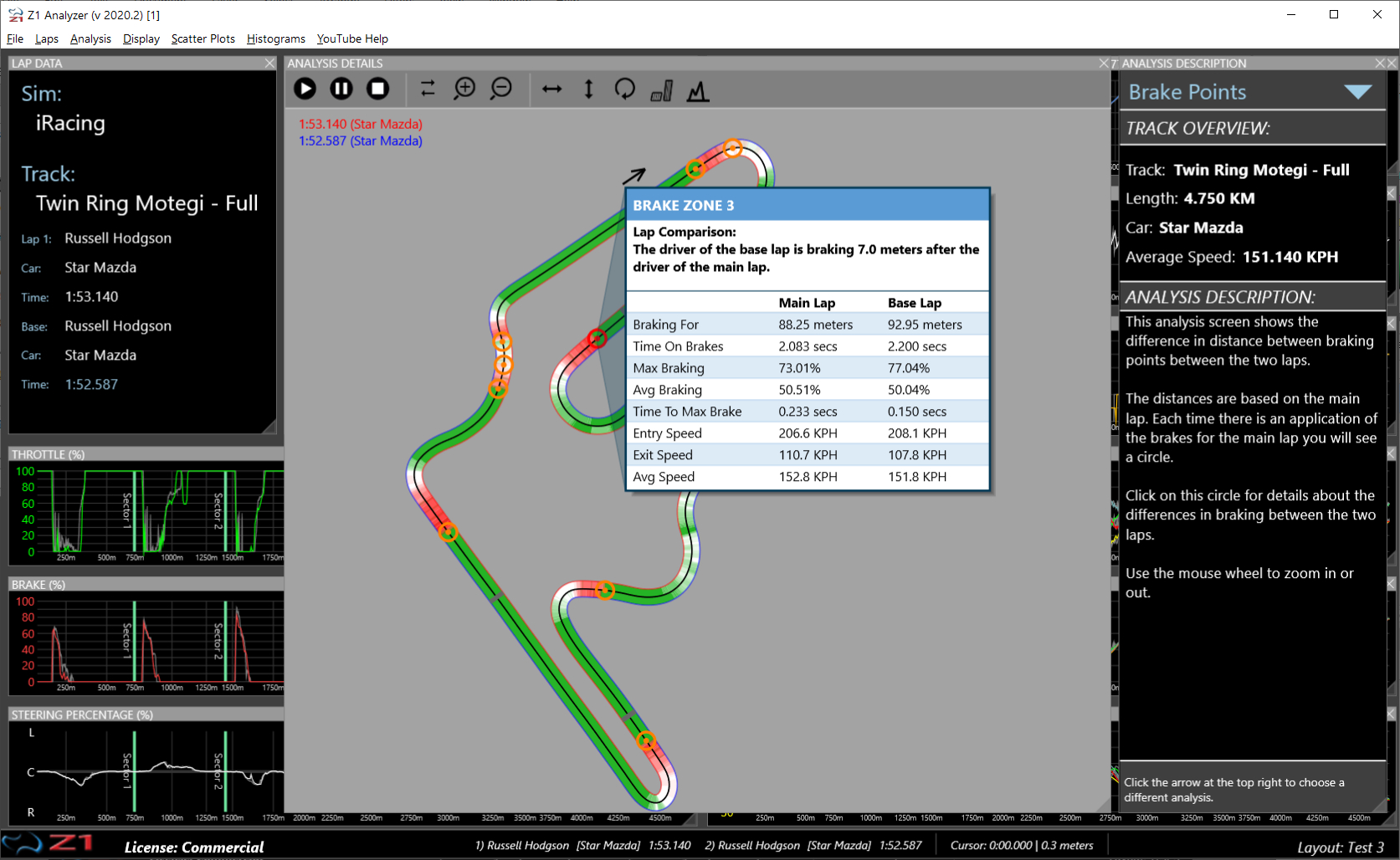Click the BRAKE ZONE 3 popup header
The height and width of the screenshot is (860, 1400).
point(808,205)
